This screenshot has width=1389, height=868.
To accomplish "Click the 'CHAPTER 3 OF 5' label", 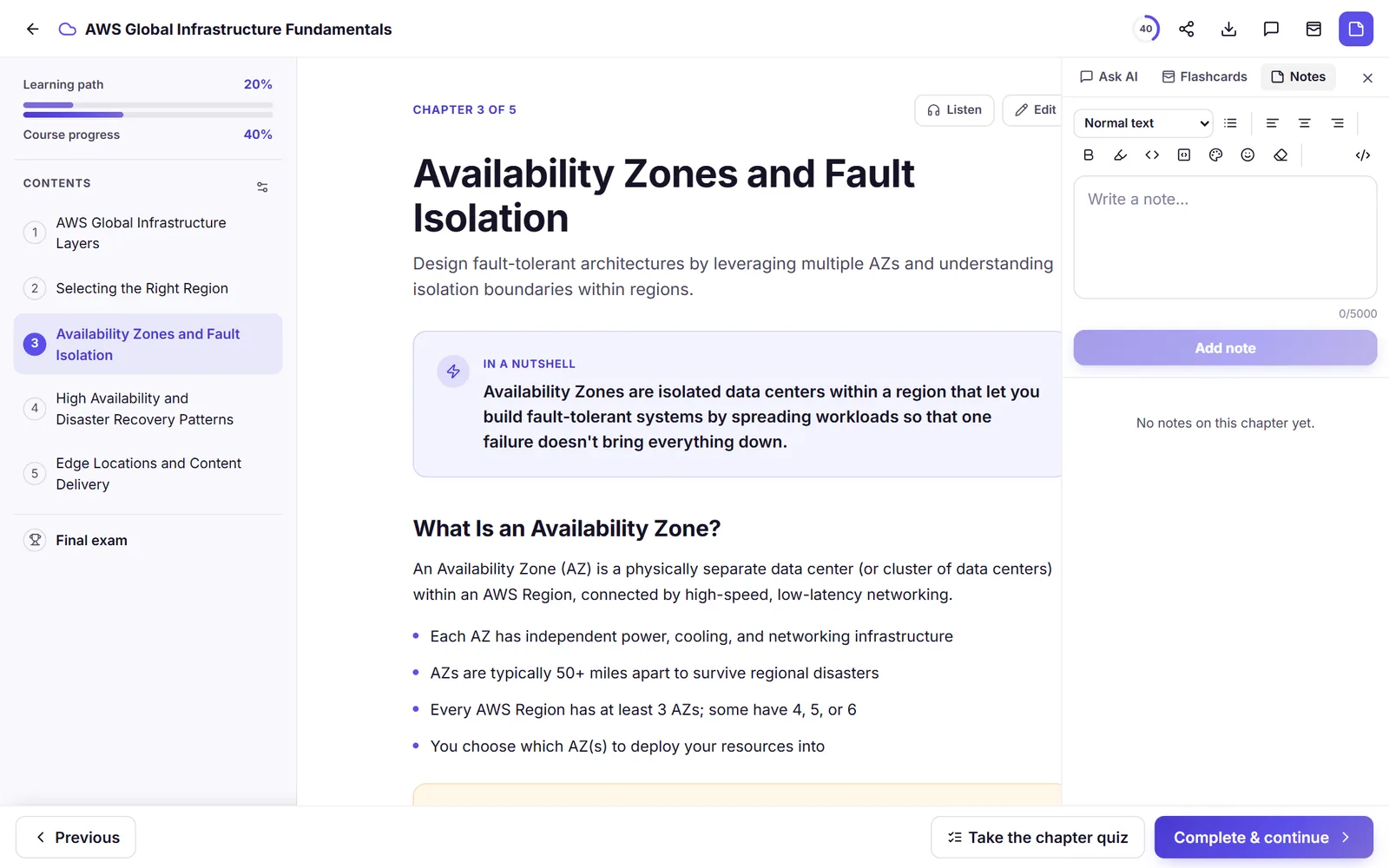I will 464,109.
